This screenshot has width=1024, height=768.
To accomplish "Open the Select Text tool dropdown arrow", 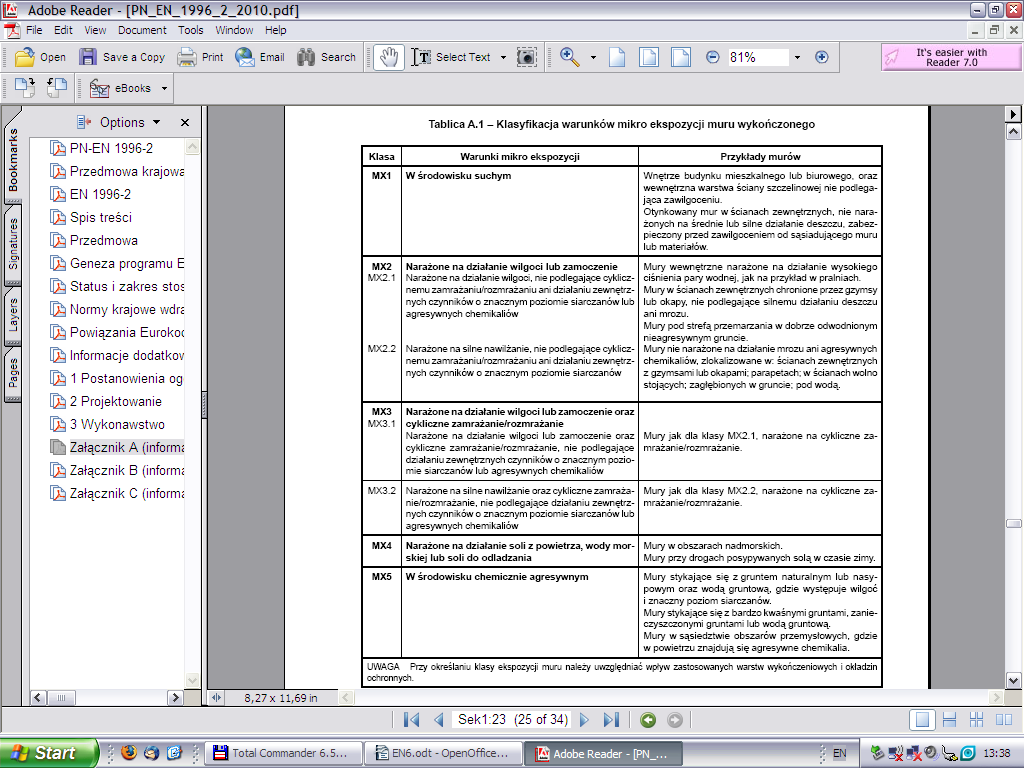I will pyautogui.click(x=503, y=57).
